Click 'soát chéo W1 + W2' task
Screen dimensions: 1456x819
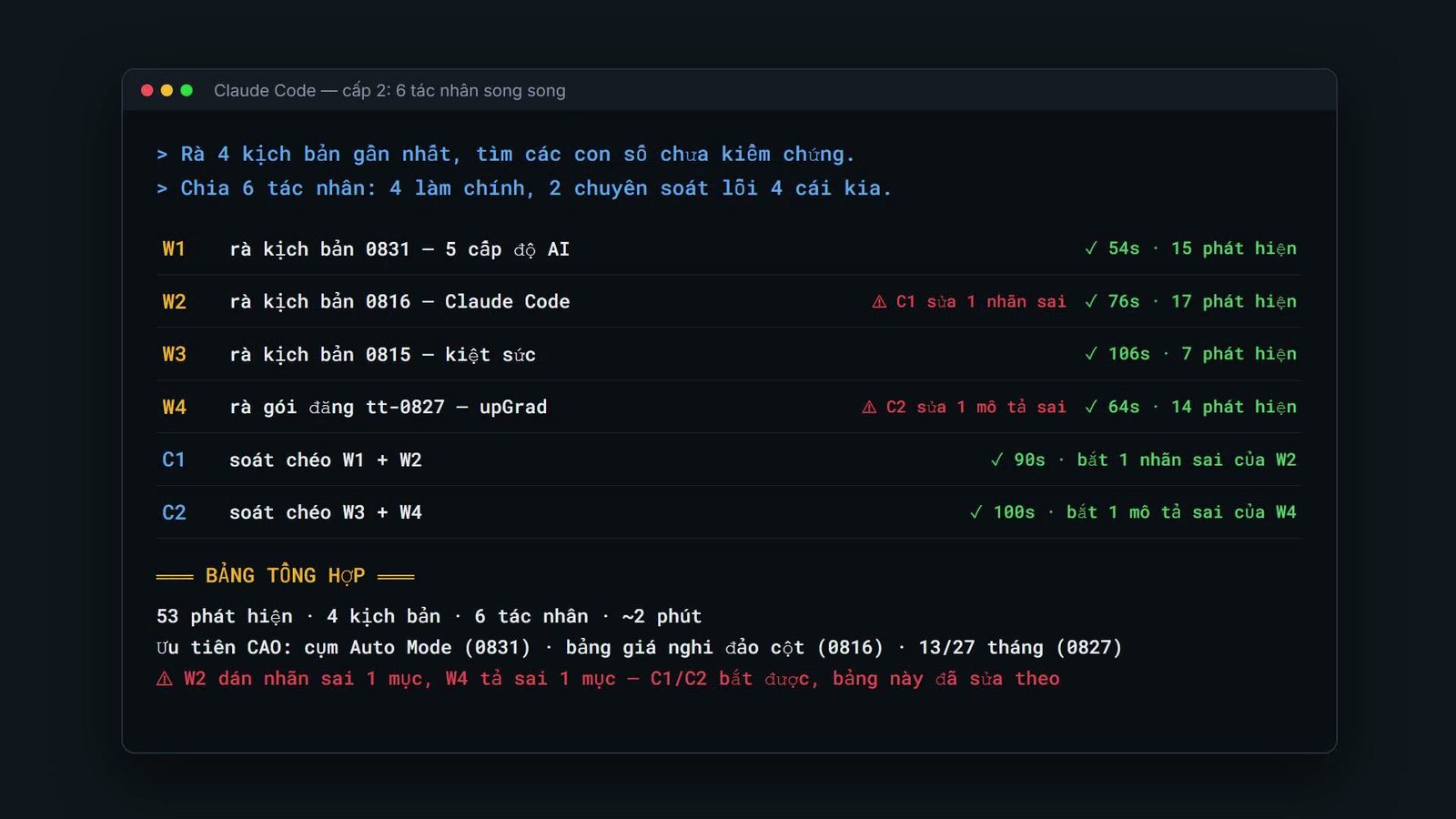325,460
